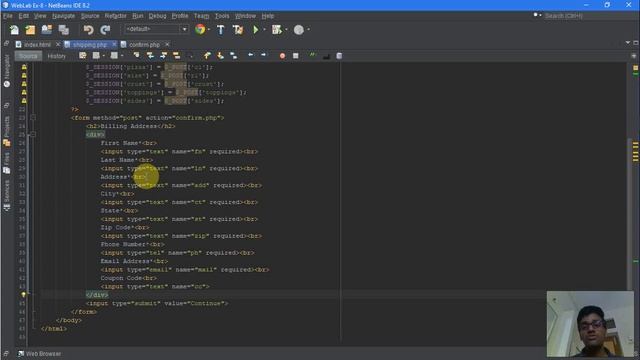Click the last editor toolbar icon
The height and width of the screenshot is (360, 640).
click(x=339, y=56)
